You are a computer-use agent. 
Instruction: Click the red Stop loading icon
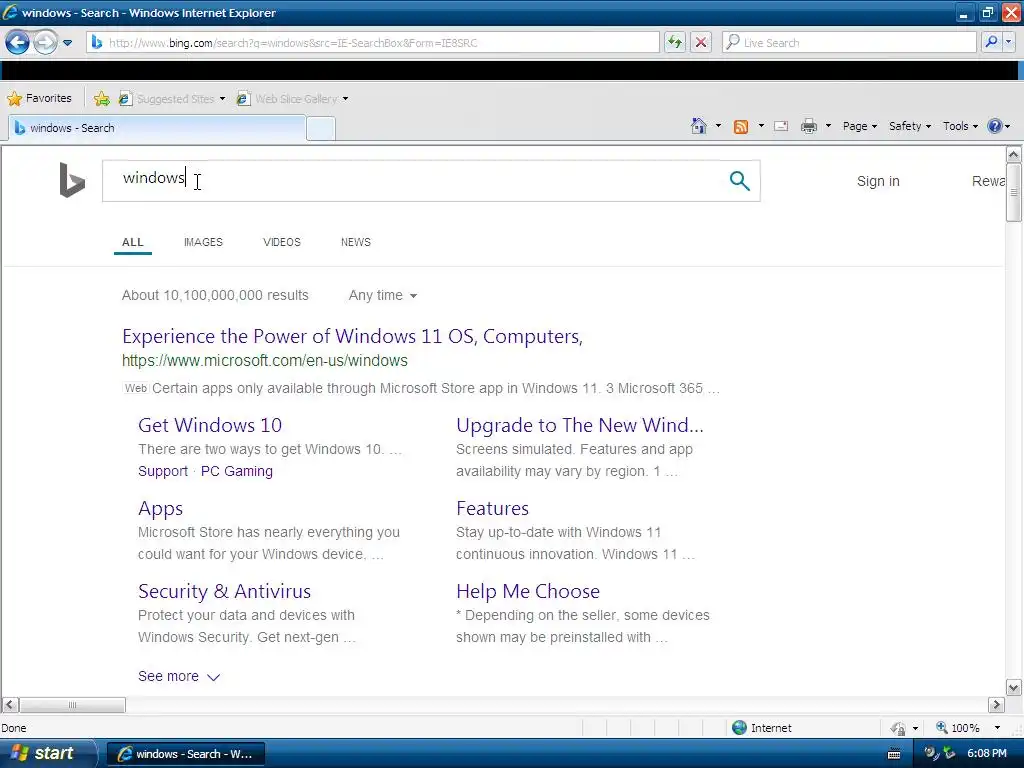pos(701,43)
